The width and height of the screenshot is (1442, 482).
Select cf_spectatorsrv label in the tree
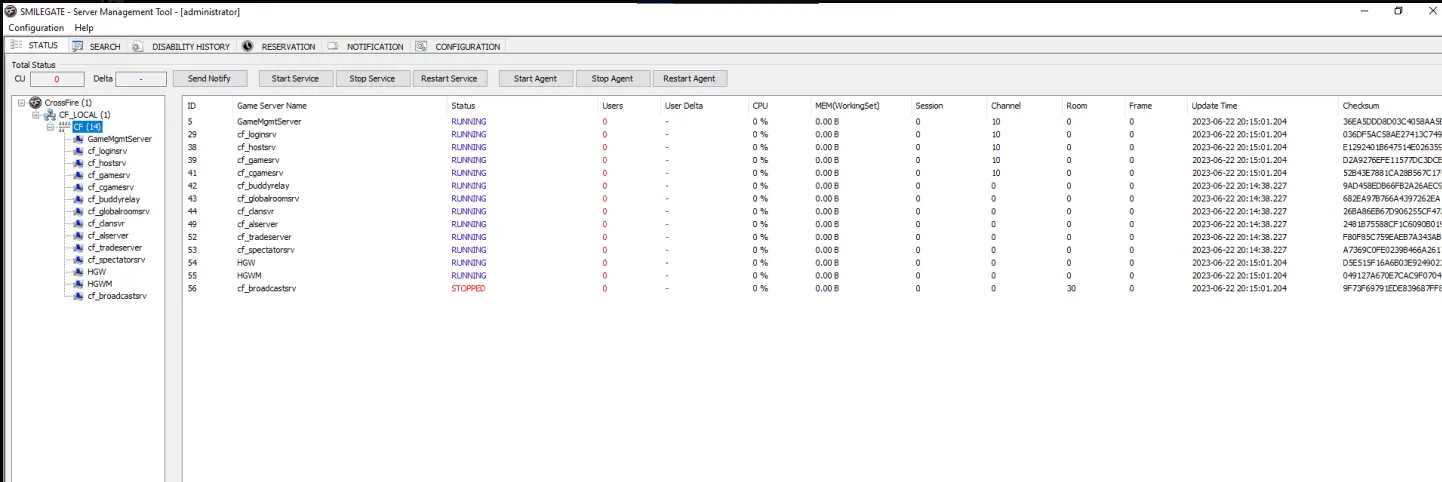(x=116, y=259)
